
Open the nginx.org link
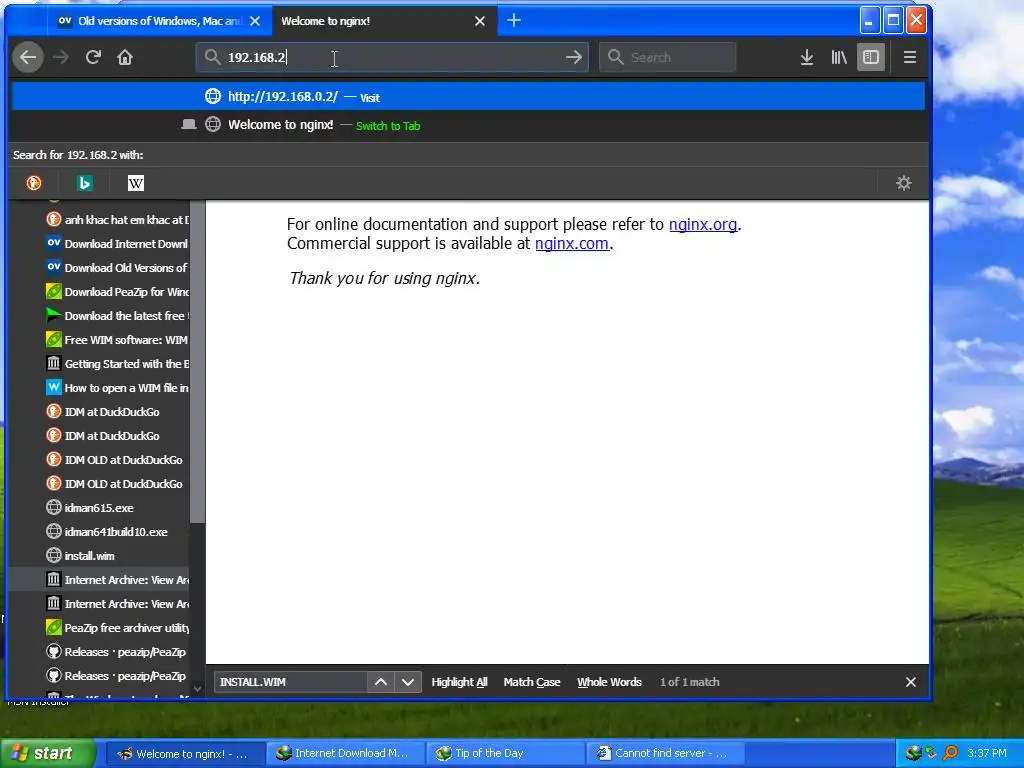[703, 225]
